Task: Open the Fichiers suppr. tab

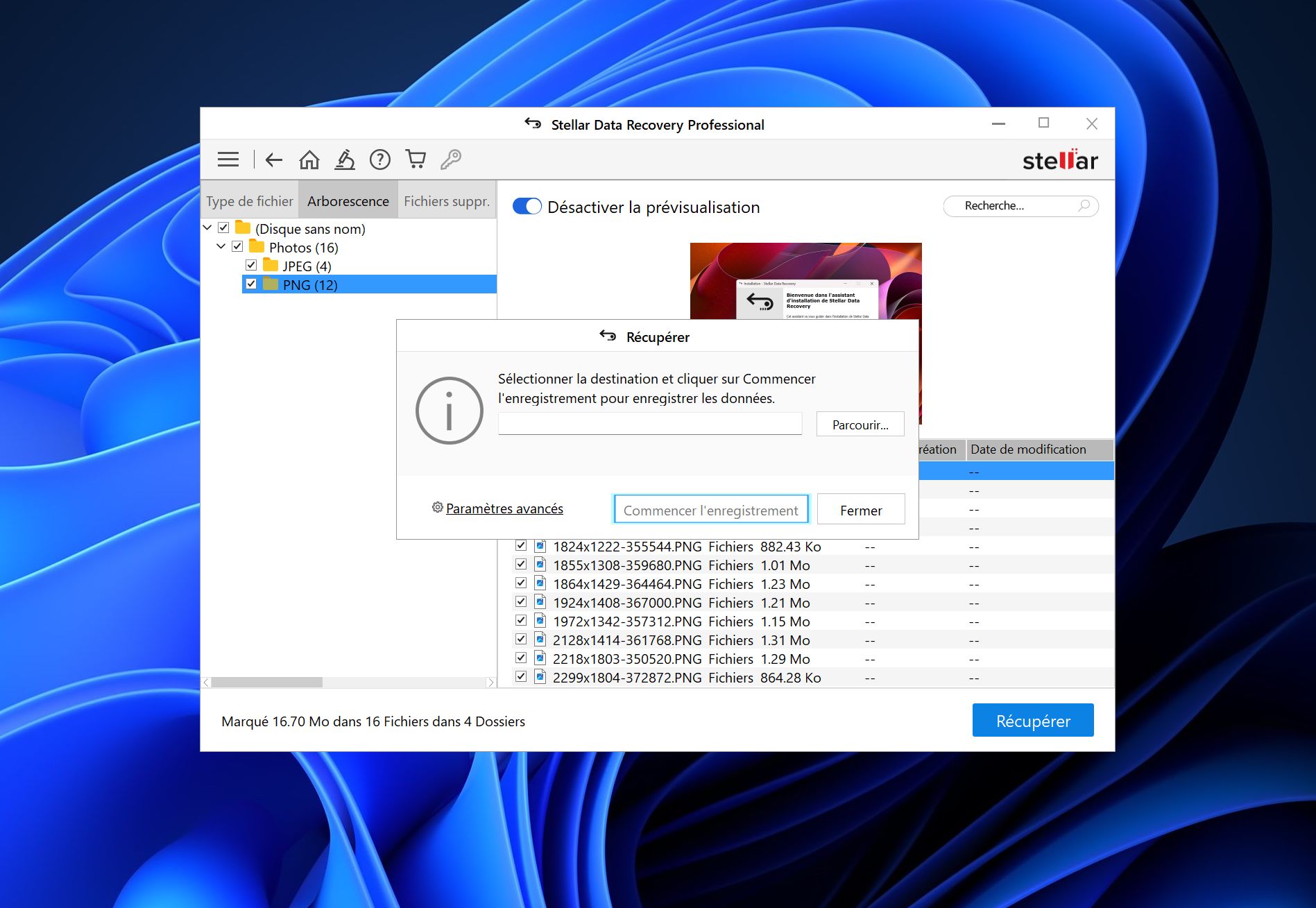Action: click(x=447, y=201)
